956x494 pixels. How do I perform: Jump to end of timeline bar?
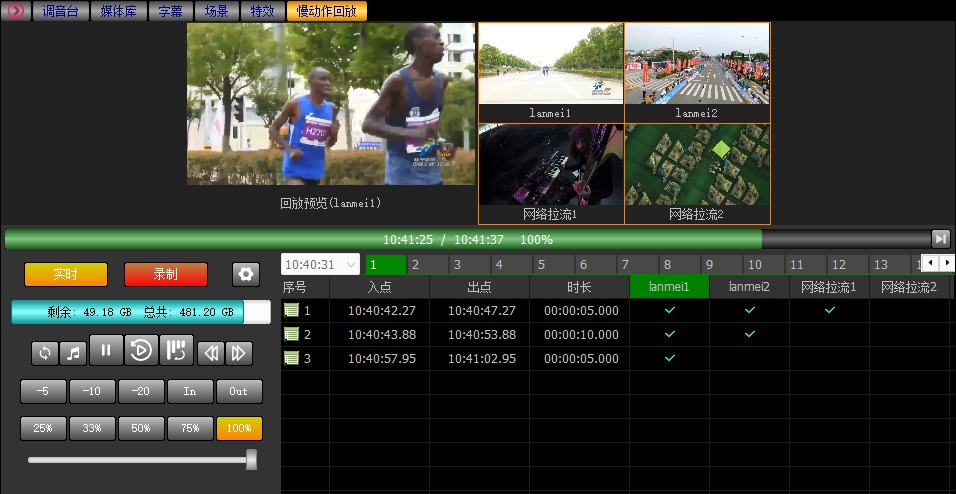point(940,239)
